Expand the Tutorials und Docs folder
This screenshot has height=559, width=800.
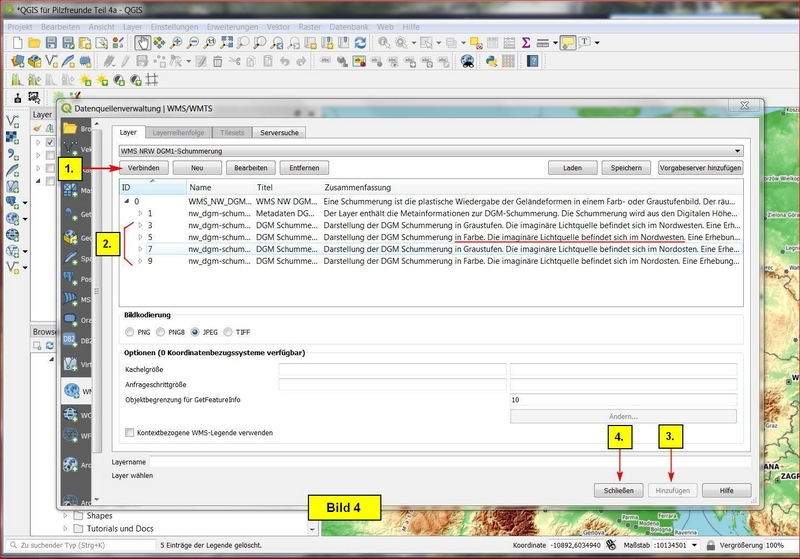tap(65, 528)
